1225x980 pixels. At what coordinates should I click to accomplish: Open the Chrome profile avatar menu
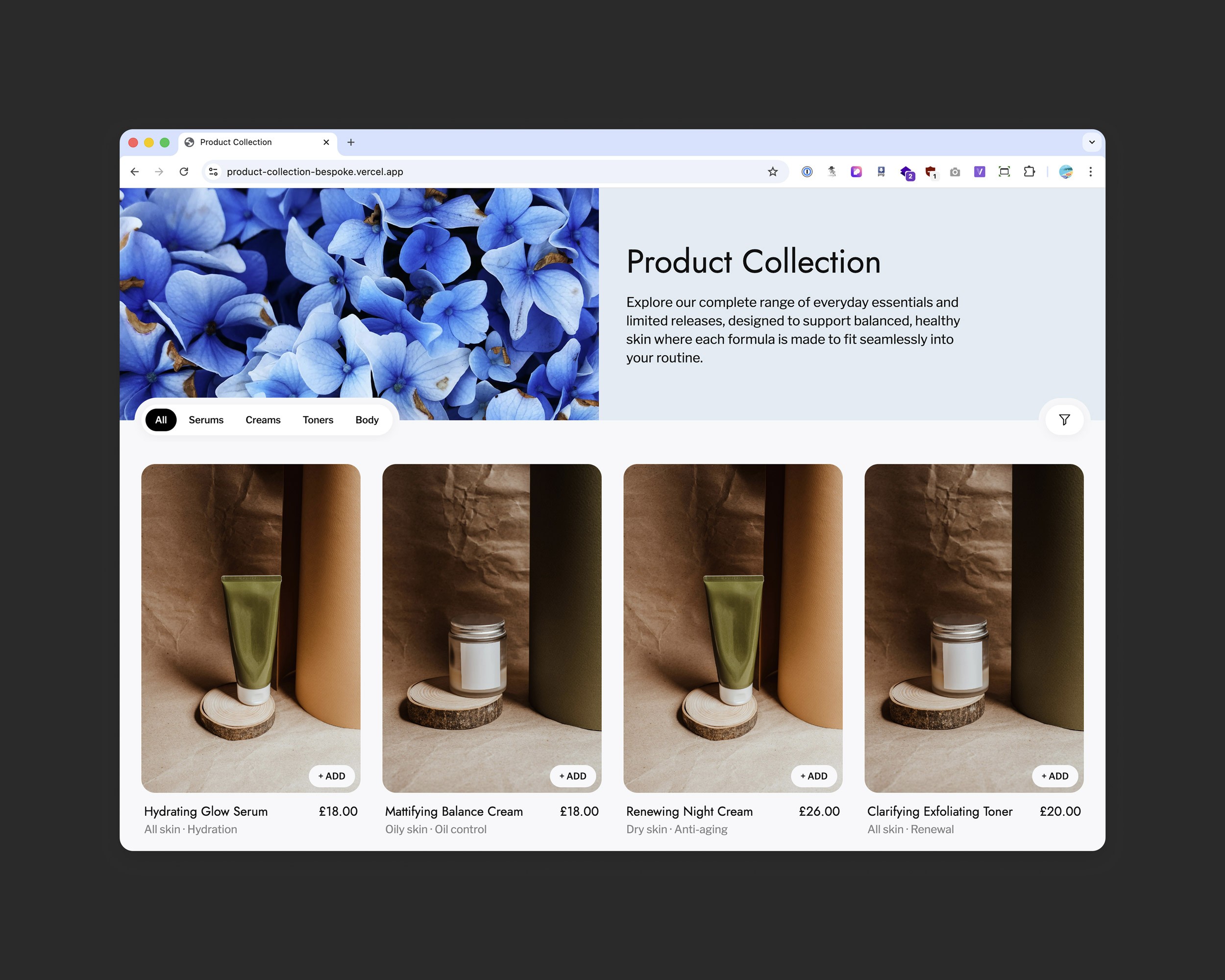pyautogui.click(x=1065, y=171)
